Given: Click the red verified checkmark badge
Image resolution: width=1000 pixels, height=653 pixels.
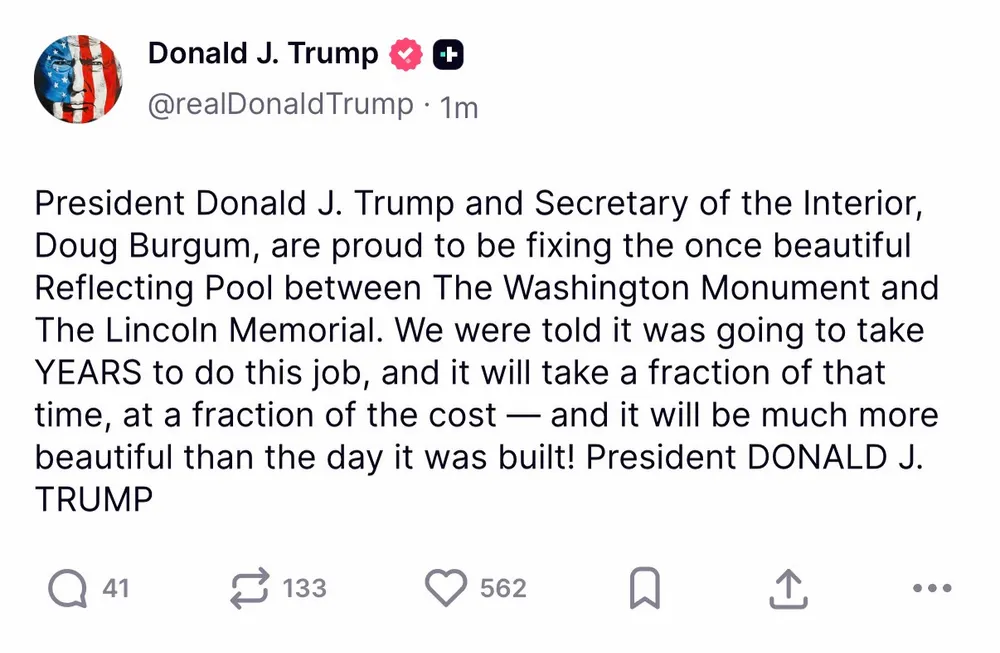Looking at the screenshot, I should click(x=406, y=55).
